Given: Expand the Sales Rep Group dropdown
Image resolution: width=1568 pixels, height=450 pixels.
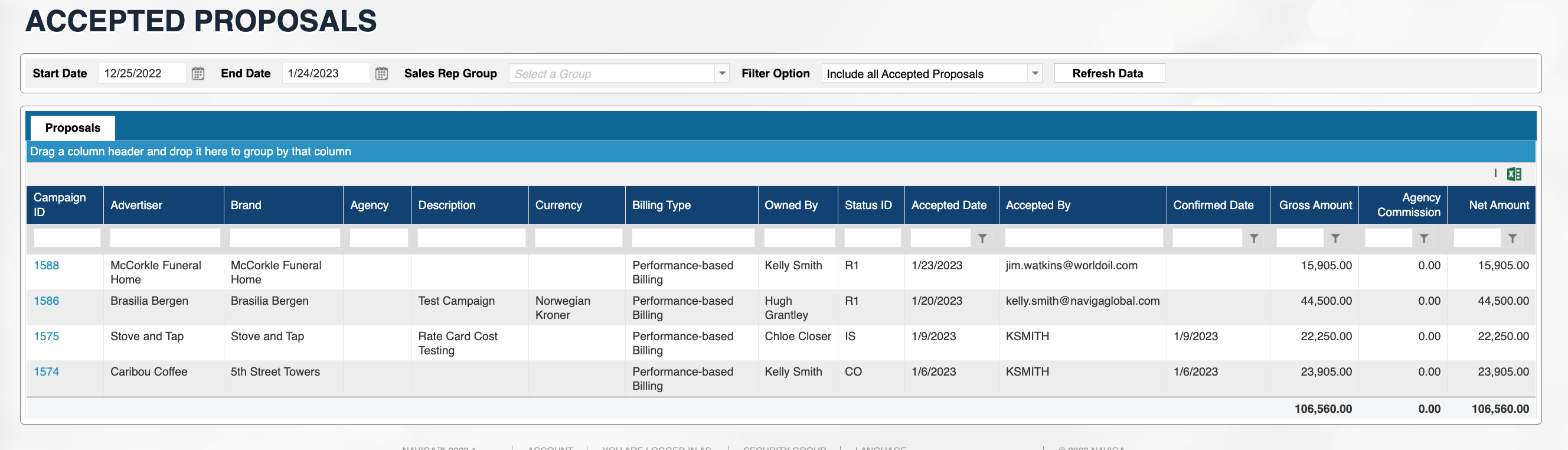Looking at the screenshot, I should pyautogui.click(x=722, y=74).
